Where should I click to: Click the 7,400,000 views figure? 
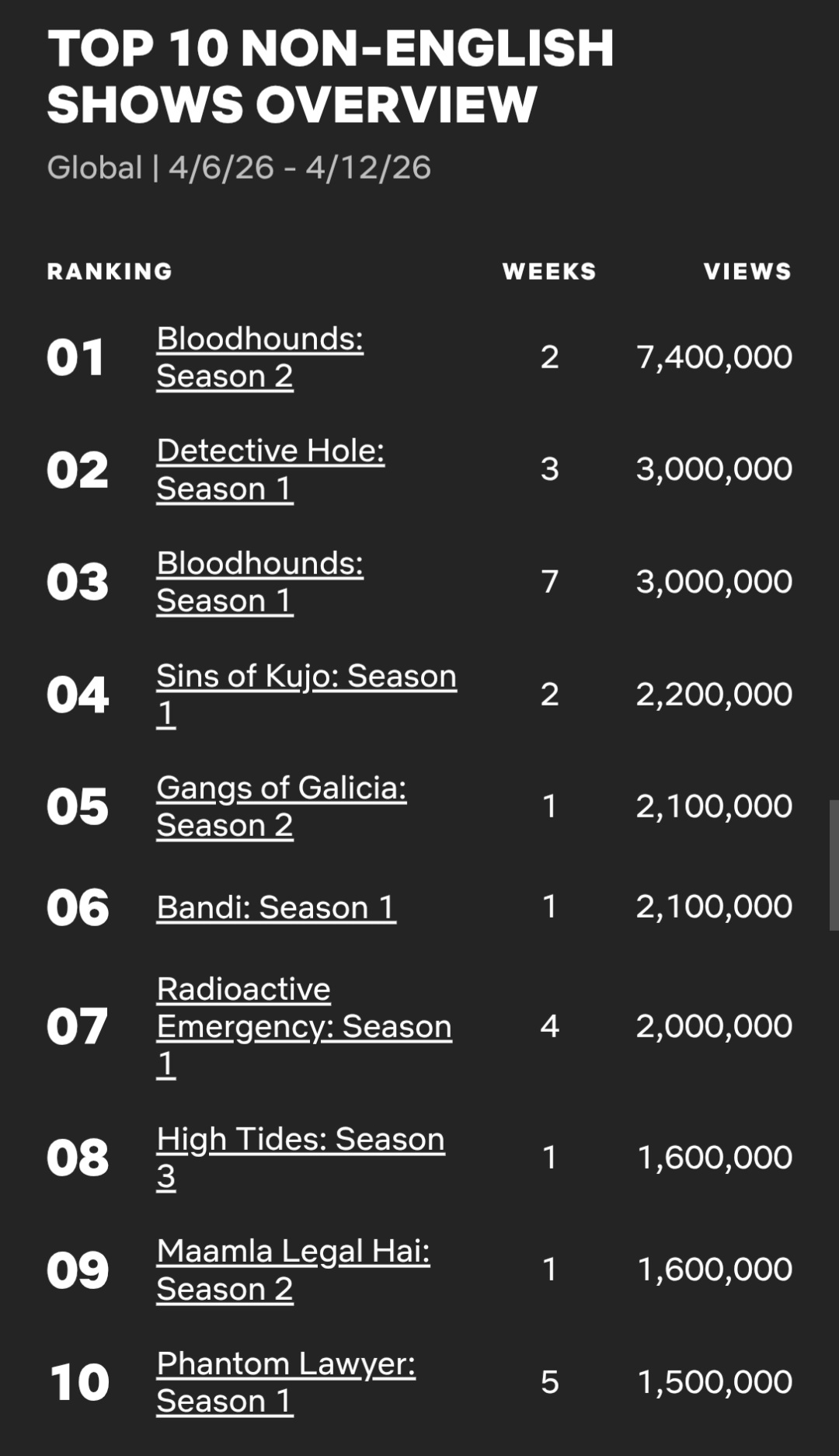714,357
